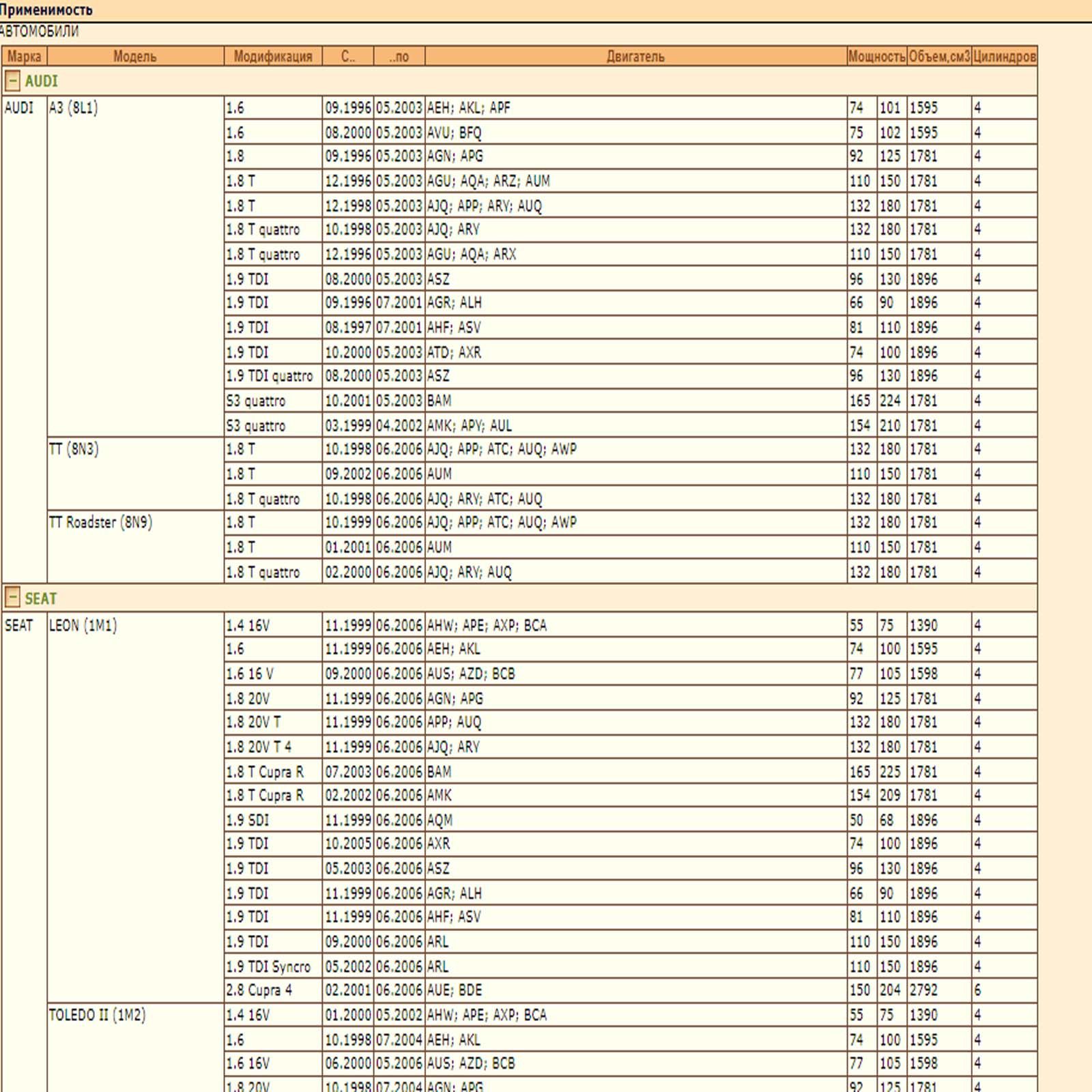Image resolution: width=1092 pixels, height=1092 pixels.
Task: Click the SEAT group title
Action: [x=41, y=599]
